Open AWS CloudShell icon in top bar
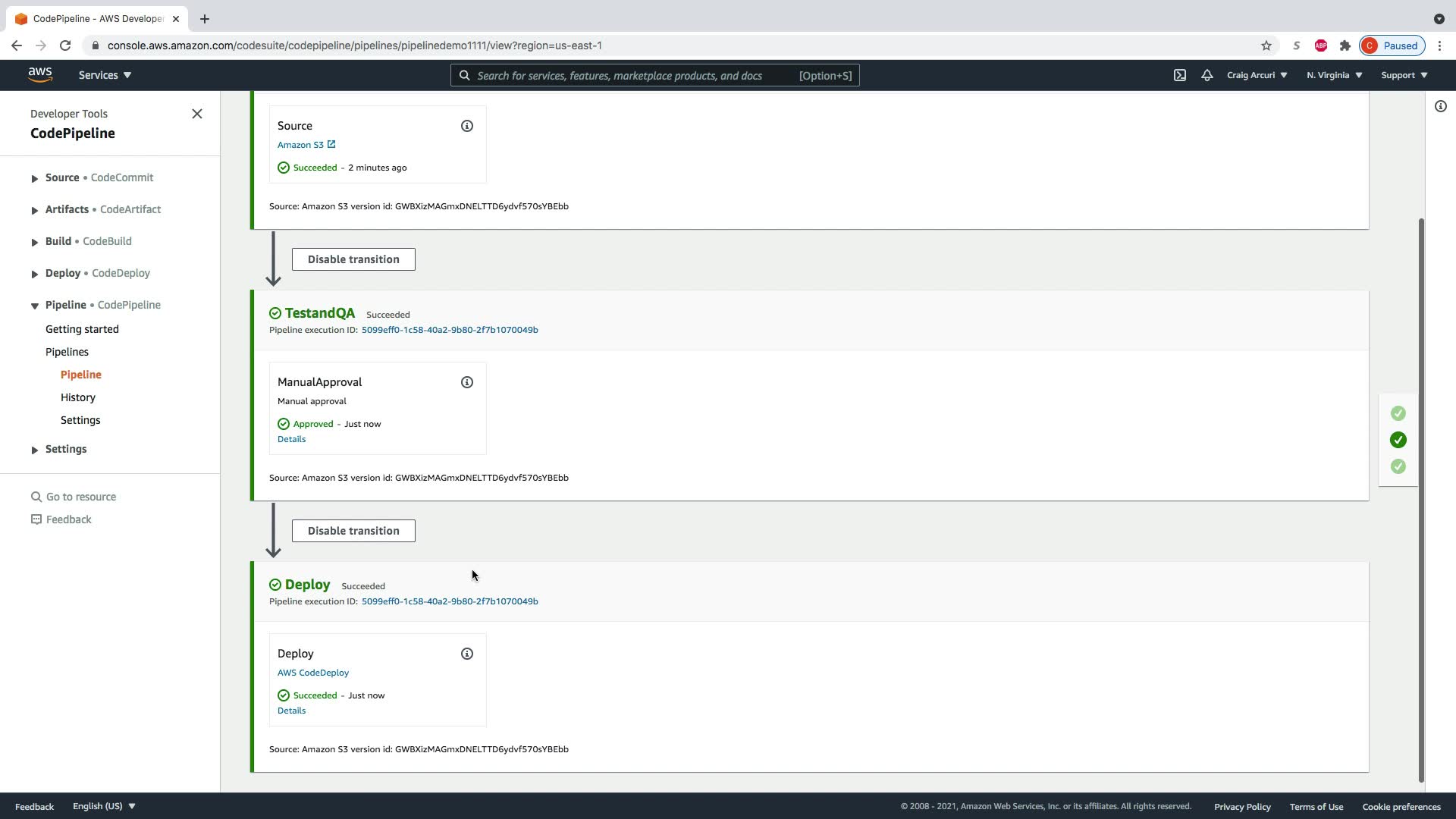 click(1180, 75)
